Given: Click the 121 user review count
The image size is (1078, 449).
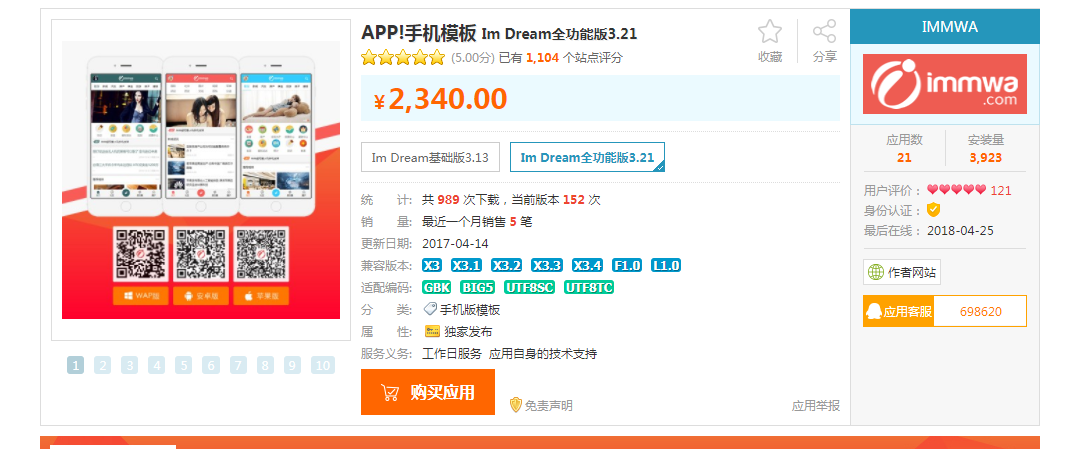Looking at the screenshot, I should (1001, 190).
